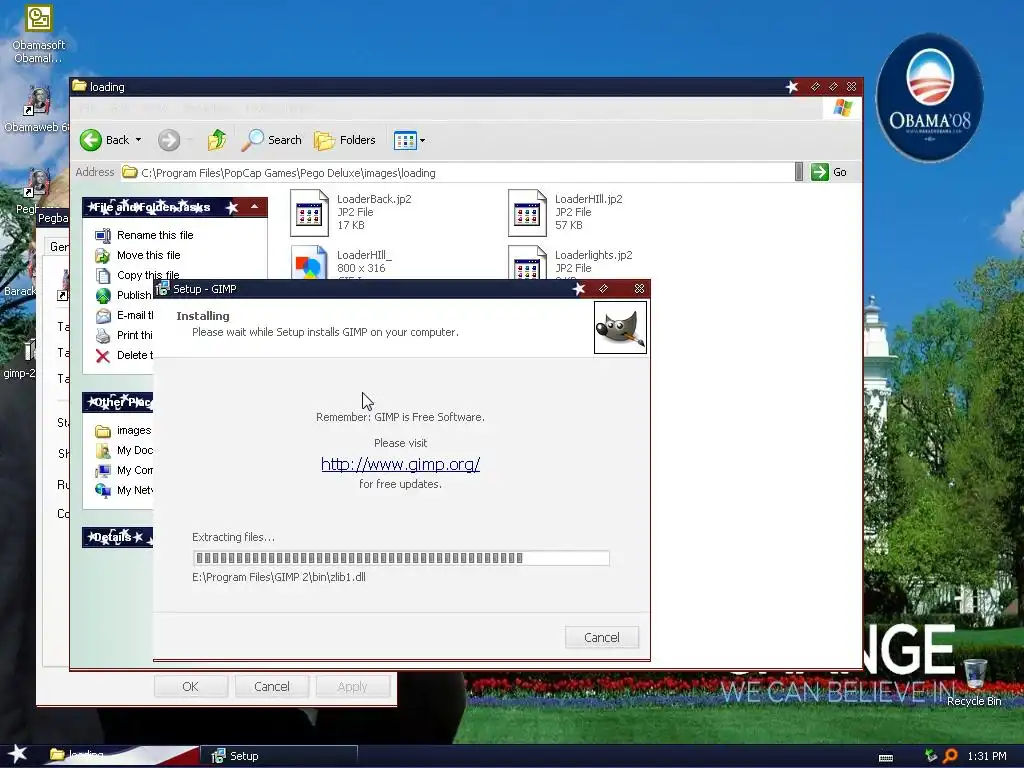Click the orange magnifier tray icon

click(951, 756)
